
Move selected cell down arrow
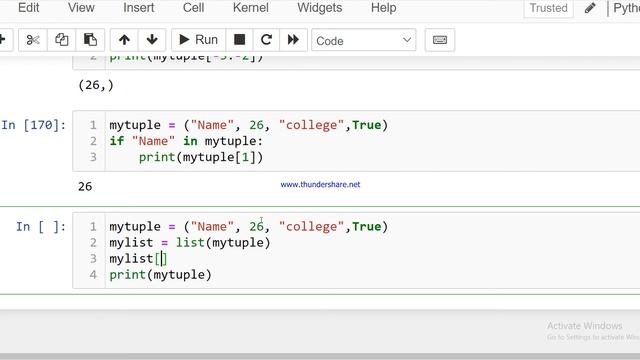coord(152,40)
